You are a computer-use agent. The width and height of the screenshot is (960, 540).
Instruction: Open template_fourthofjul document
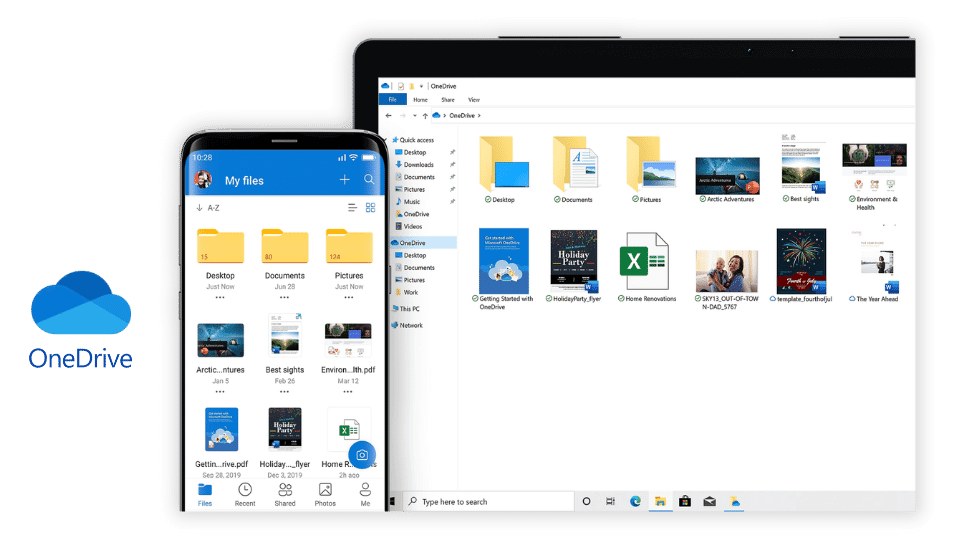[x=801, y=266]
